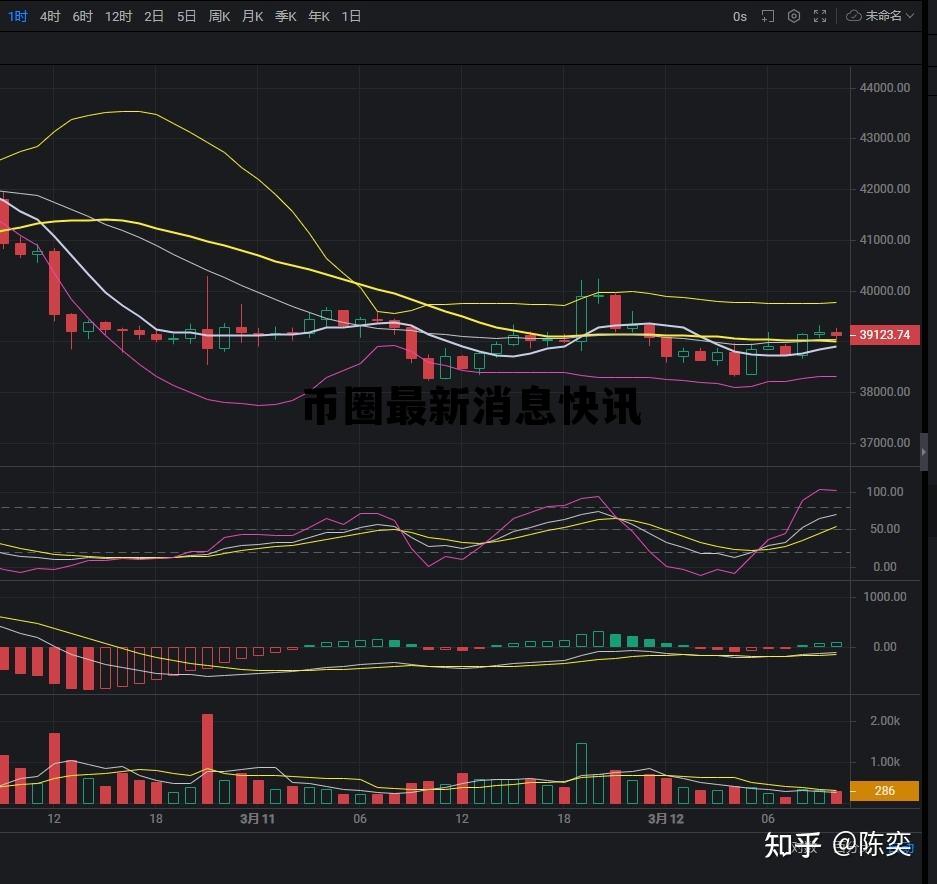
Task: Click the 37000.00 price axis label
Action: (x=885, y=443)
